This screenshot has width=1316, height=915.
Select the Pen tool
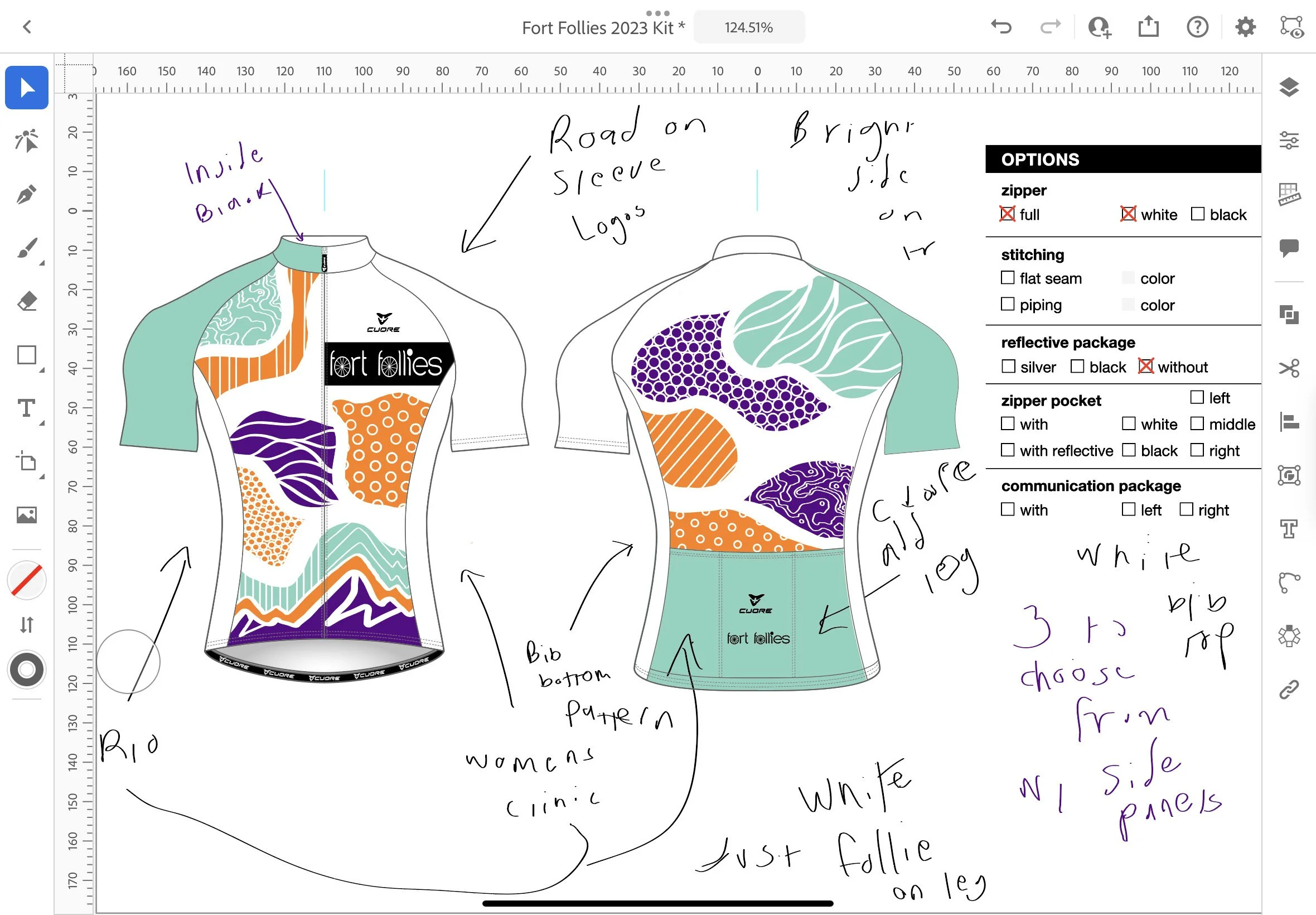coord(26,194)
